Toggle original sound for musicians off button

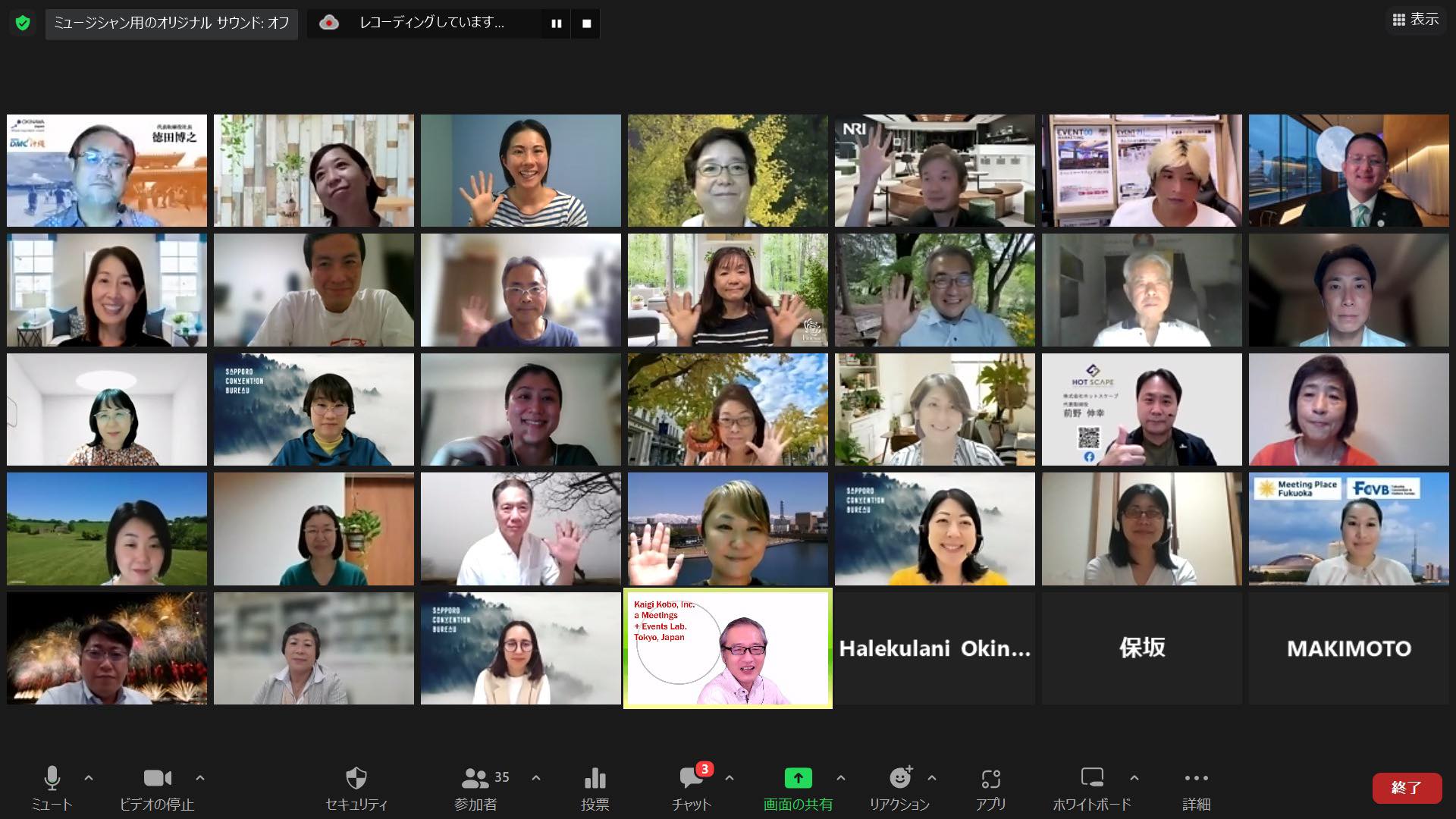(x=171, y=24)
